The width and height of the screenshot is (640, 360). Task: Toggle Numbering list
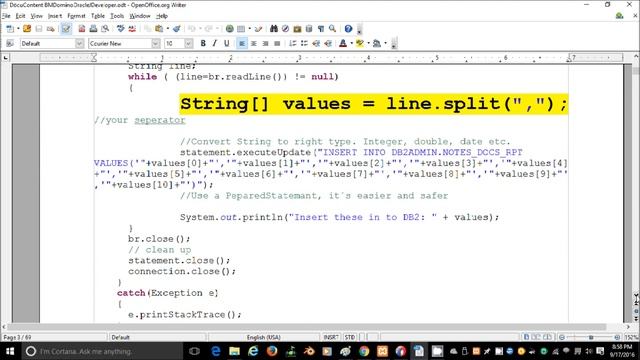coord(293,43)
